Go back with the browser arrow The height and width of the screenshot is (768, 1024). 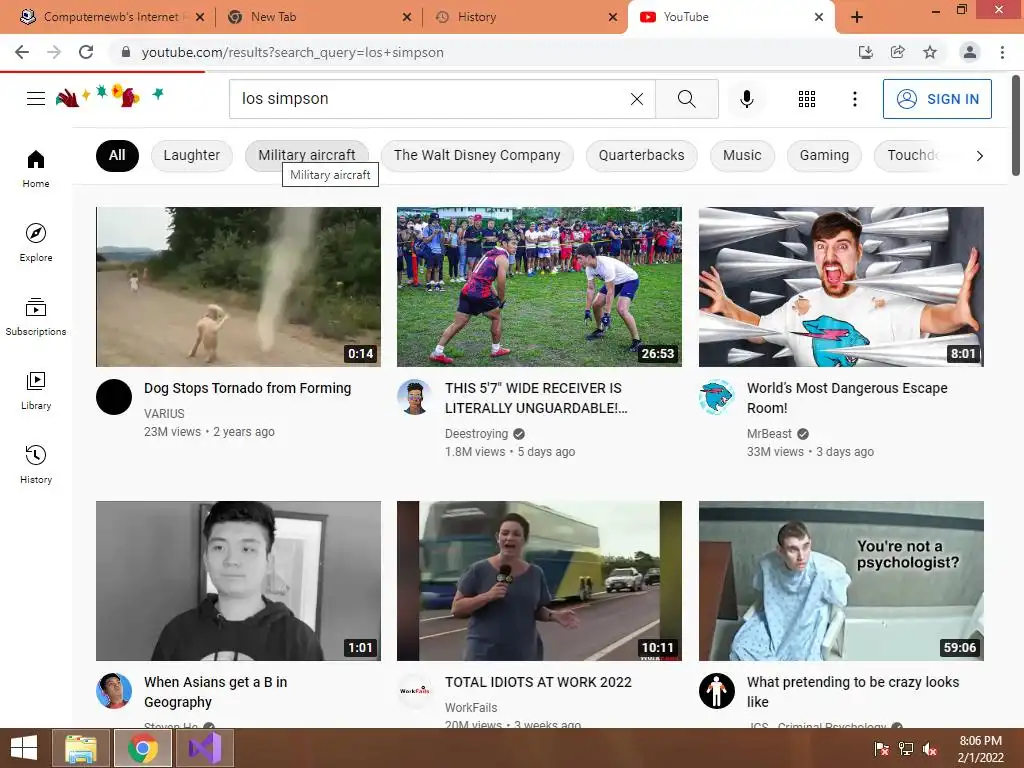pos(22,52)
